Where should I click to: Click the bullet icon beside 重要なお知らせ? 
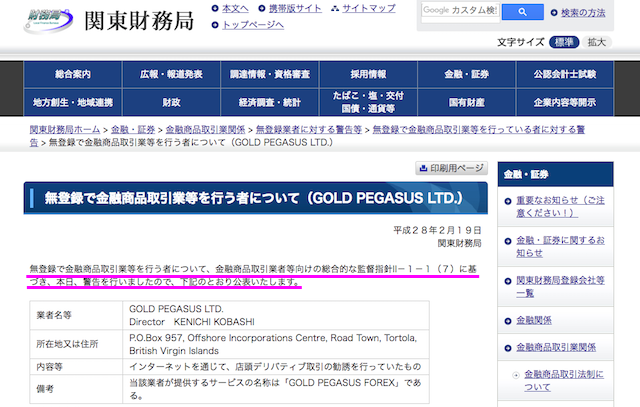pyautogui.click(x=508, y=201)
